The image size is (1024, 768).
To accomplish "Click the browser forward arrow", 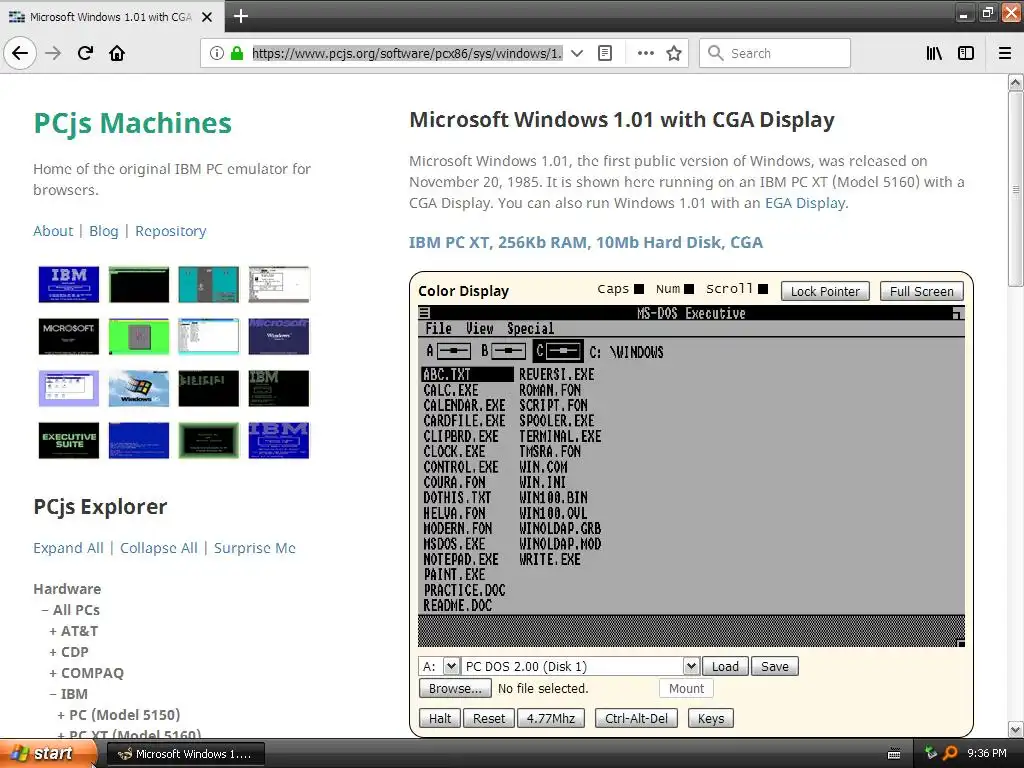I will pyautogui.click(x=54, y=53).
